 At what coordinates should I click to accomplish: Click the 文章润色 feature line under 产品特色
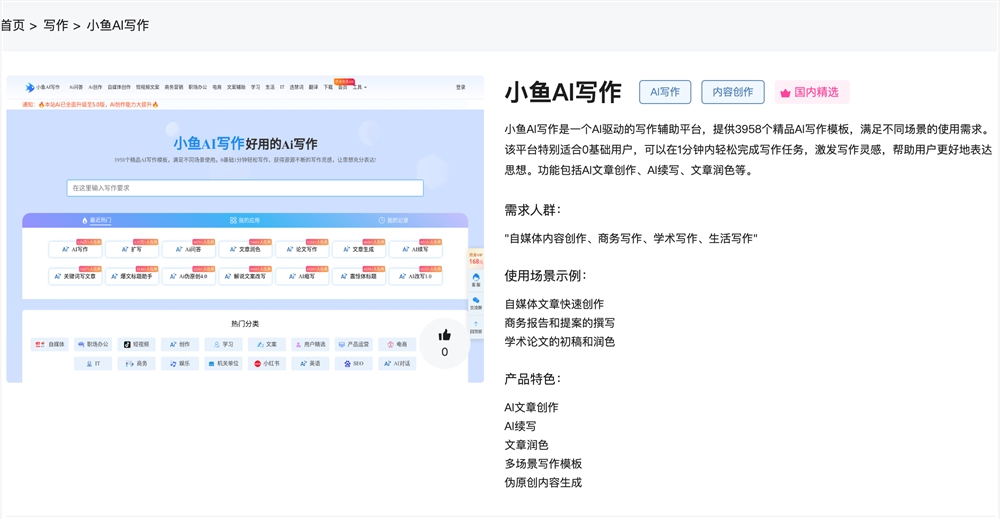pyautogui.click(x=526, y=445)
